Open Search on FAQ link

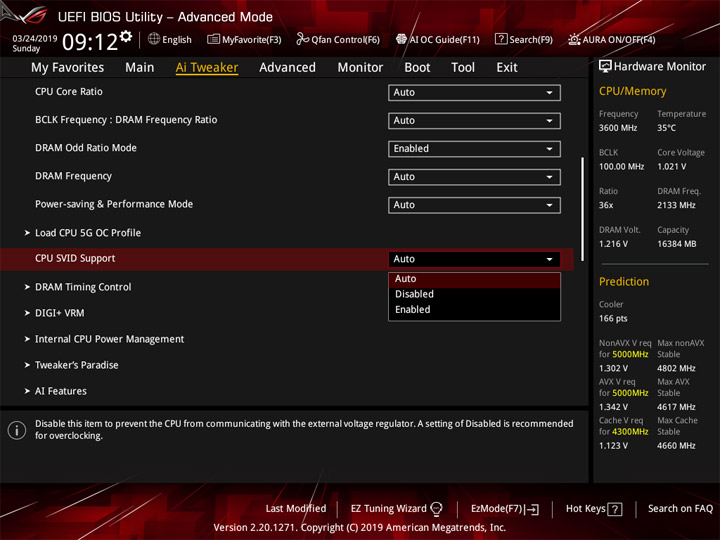pyautogui.click(x=681, y=509)
